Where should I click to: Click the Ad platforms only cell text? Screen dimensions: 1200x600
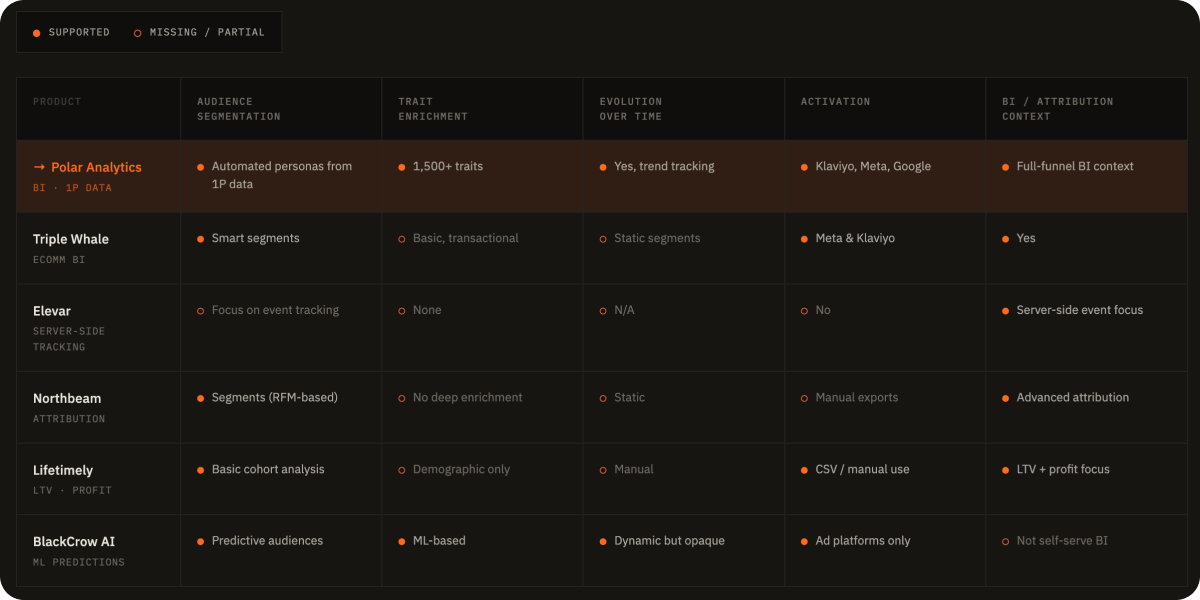pos(863,541)
